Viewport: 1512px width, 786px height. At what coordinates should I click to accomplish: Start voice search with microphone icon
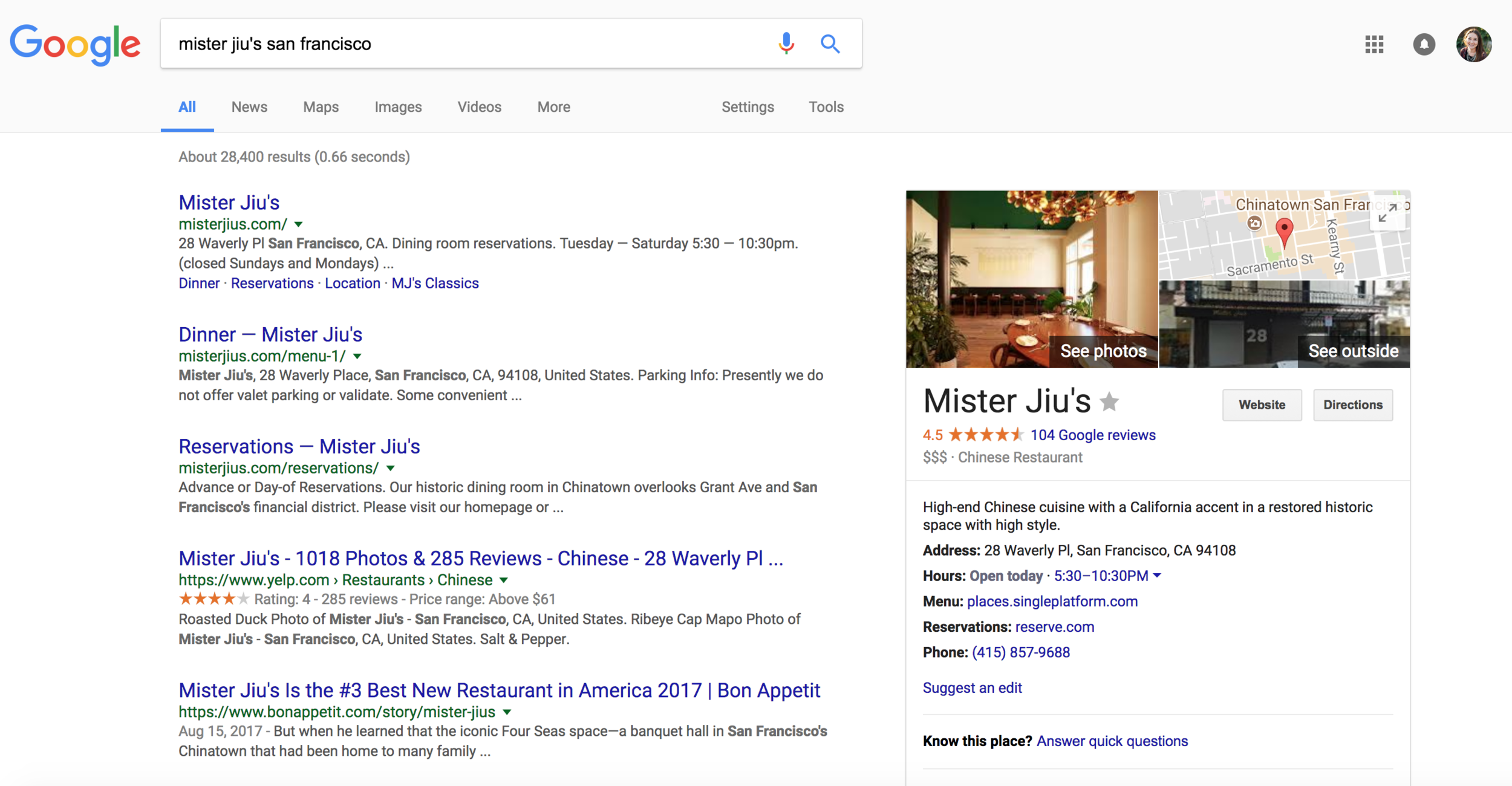[786, 44]
